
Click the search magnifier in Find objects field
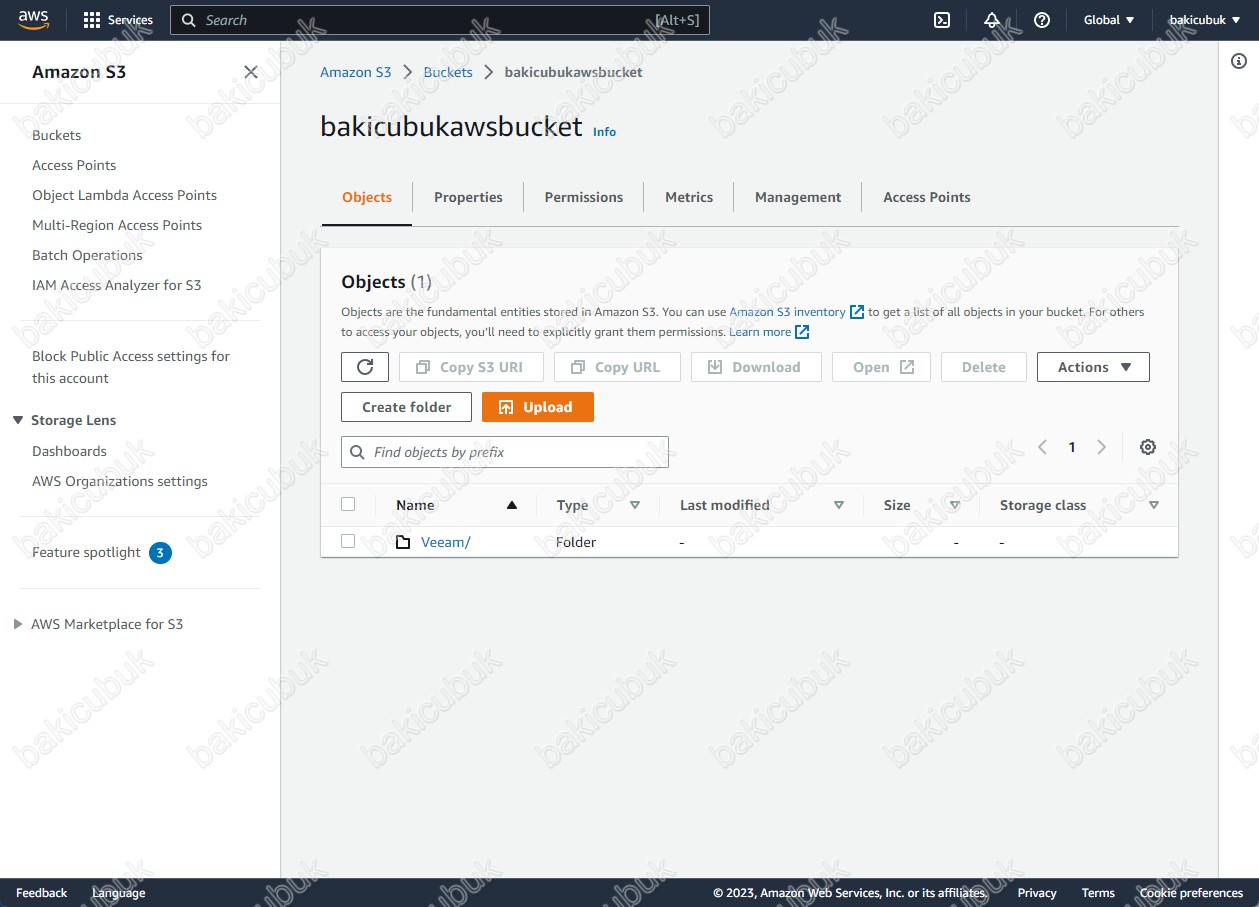point(358,452)
